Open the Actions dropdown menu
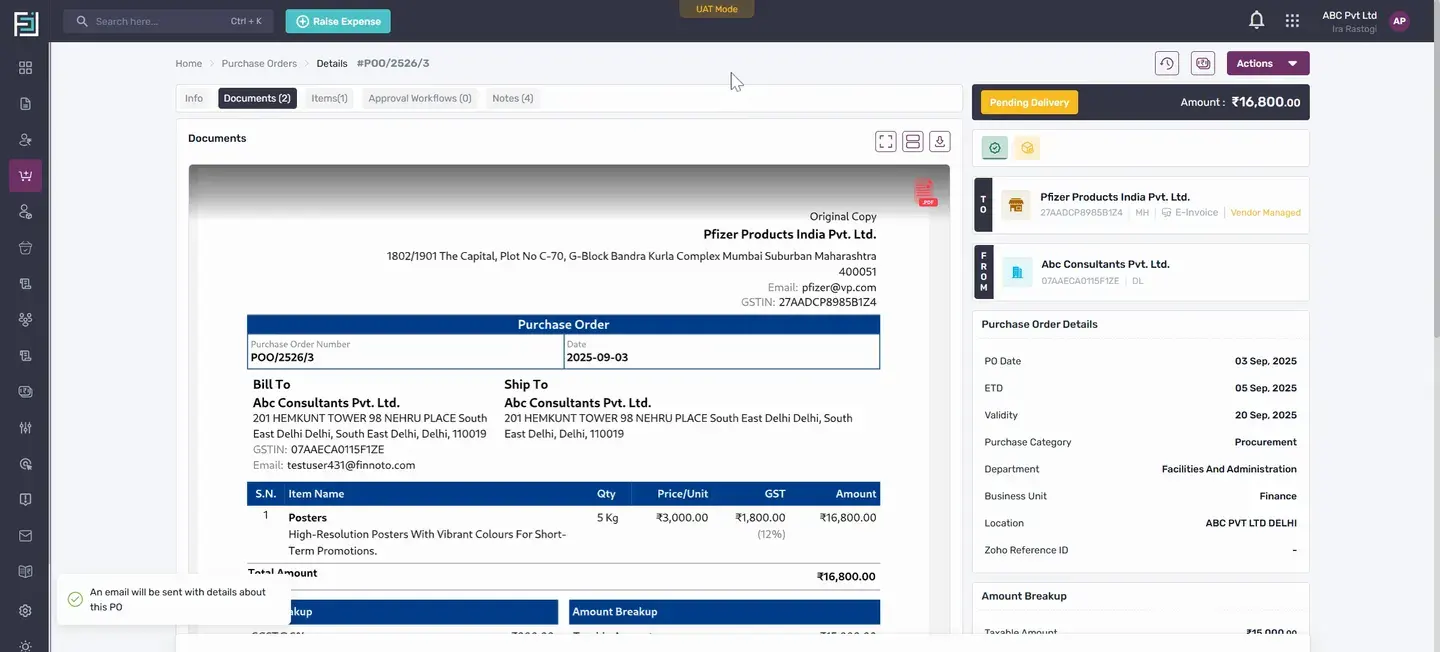 pos(1268,63)
